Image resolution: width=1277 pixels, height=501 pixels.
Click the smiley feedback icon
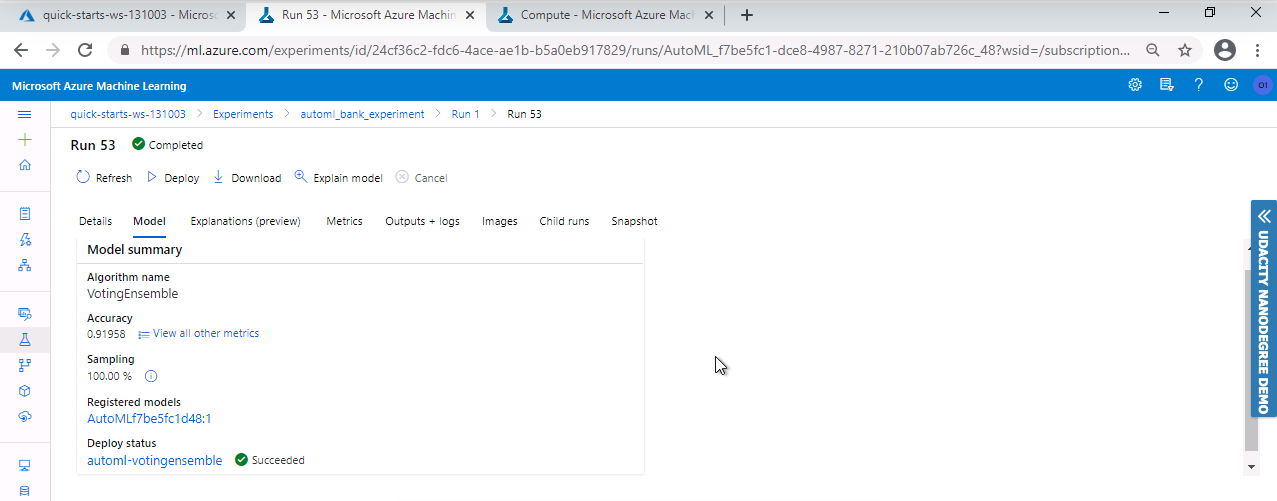pos(1231,85)
